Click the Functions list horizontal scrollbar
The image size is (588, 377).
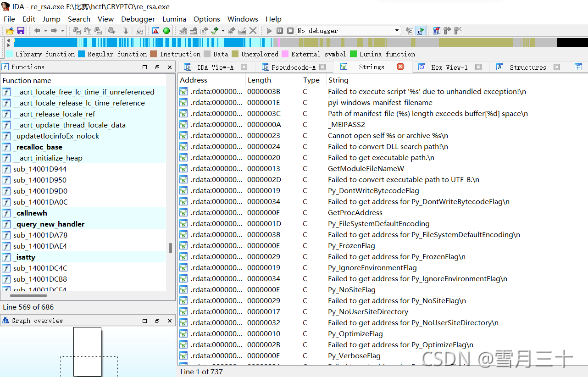(x=28, y=296)
